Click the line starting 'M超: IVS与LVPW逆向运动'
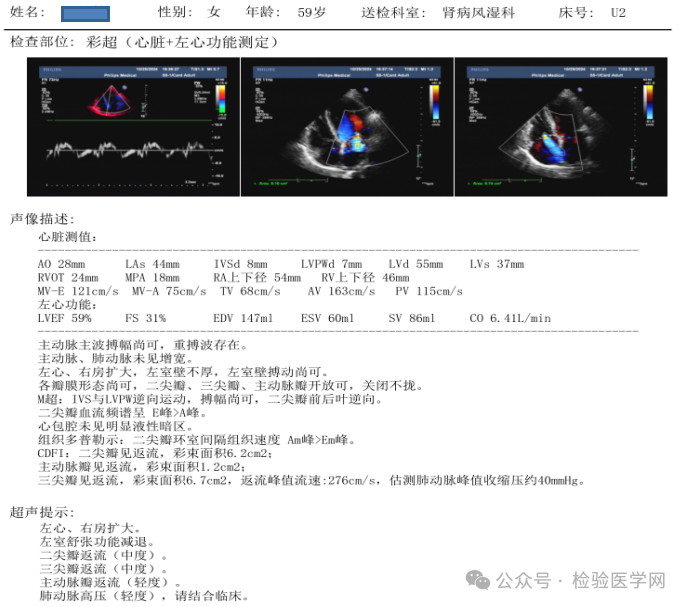Screen dimensions: 687x607 pyautogui.click(x=210, y=400)
